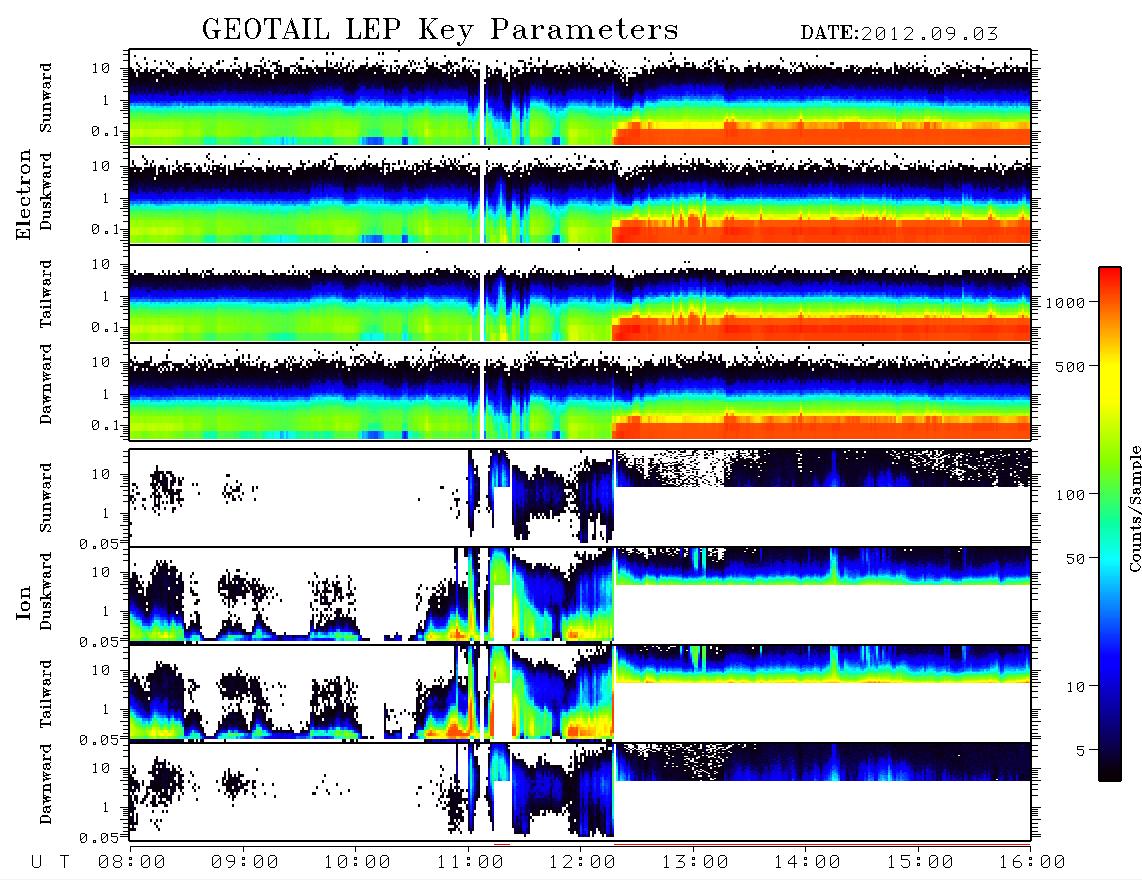
Task: Select the 14:00 time tick label
Action: [807, 862]
